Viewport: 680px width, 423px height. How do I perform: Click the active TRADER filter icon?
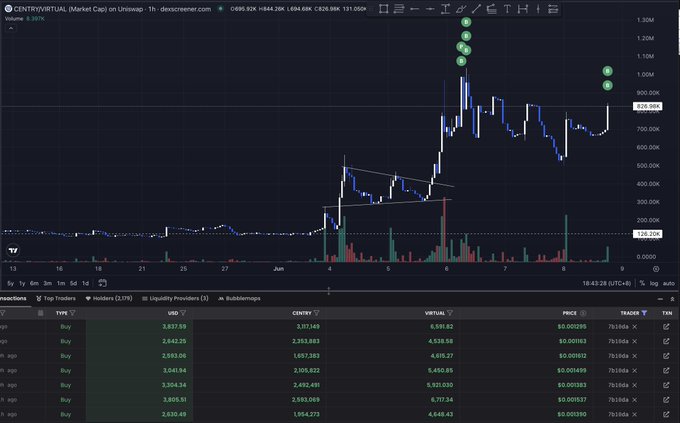644,313
